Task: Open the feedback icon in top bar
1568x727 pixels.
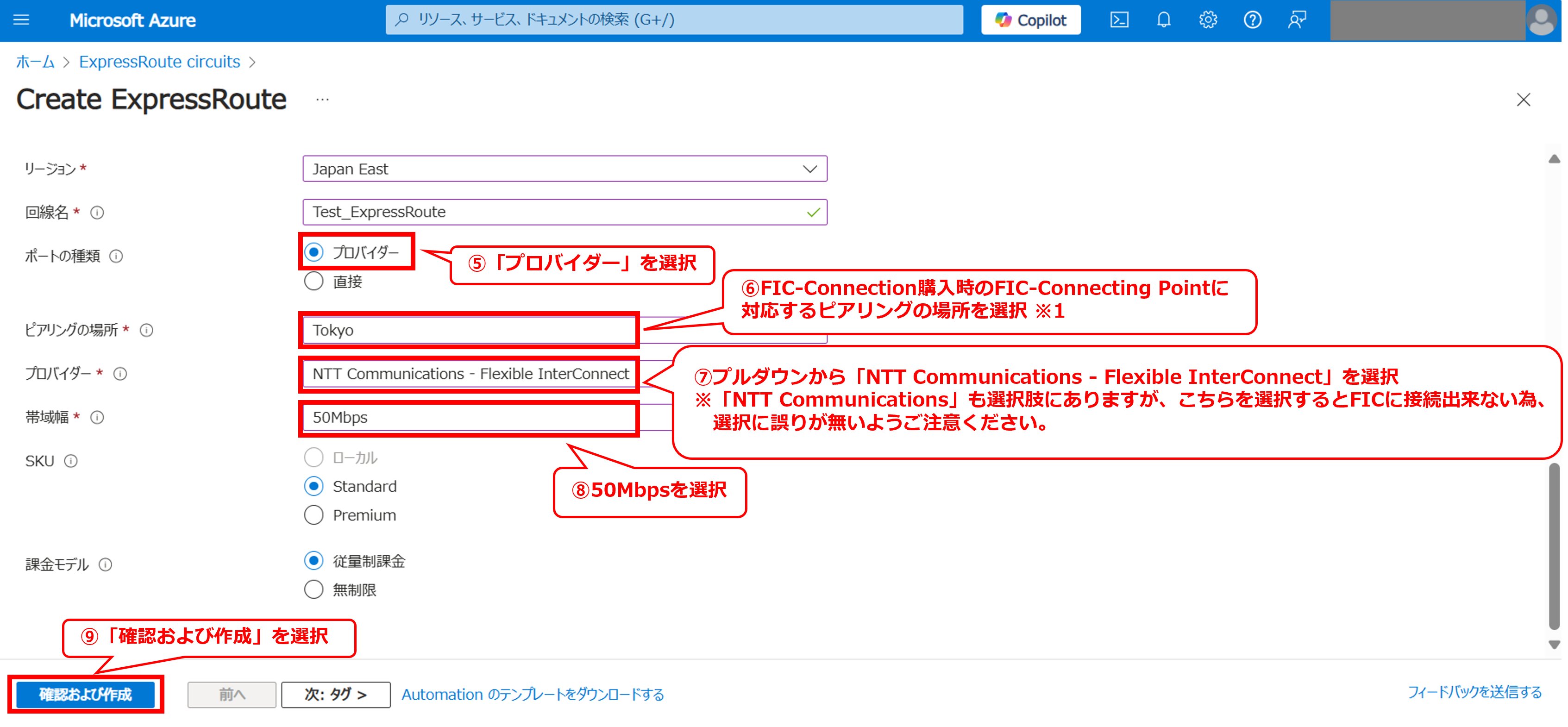Action: pos(1297,20)
